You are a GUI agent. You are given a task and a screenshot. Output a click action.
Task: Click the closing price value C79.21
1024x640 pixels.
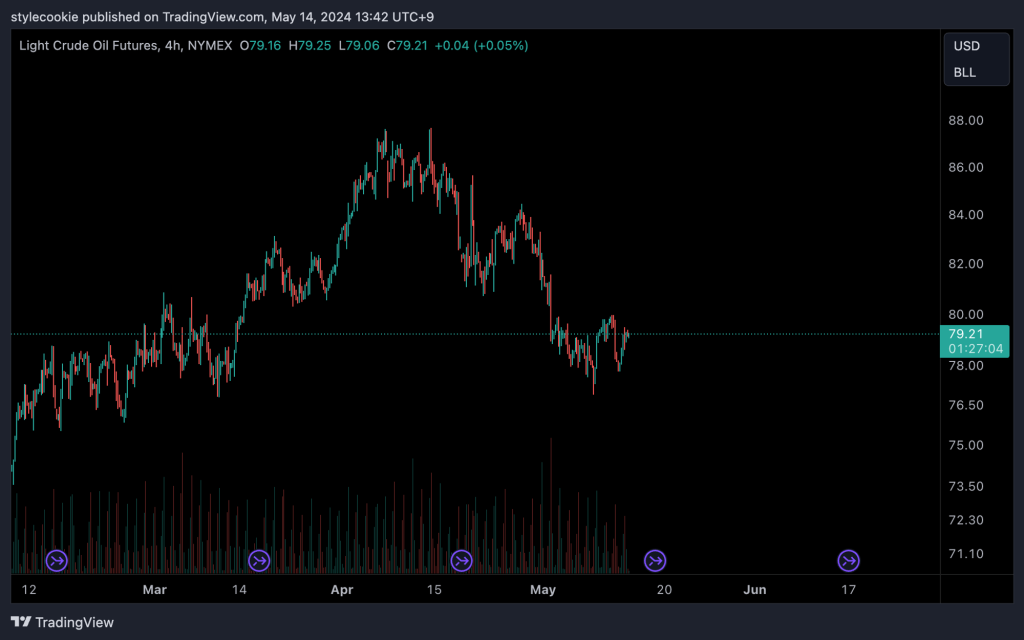coord(409,45)
